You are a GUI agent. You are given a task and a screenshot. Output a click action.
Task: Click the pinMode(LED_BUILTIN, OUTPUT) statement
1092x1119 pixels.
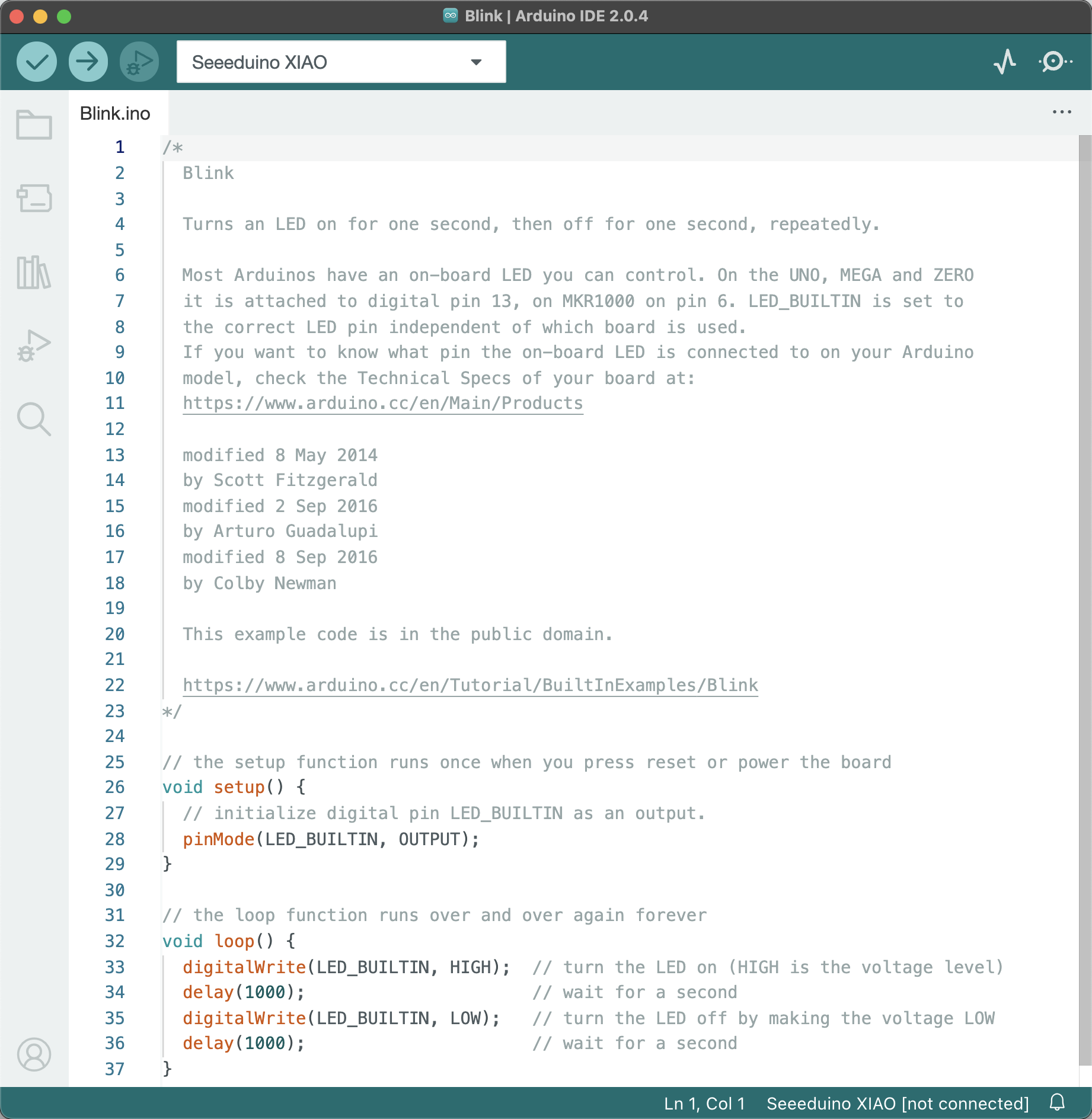click(x=331, y=839)
